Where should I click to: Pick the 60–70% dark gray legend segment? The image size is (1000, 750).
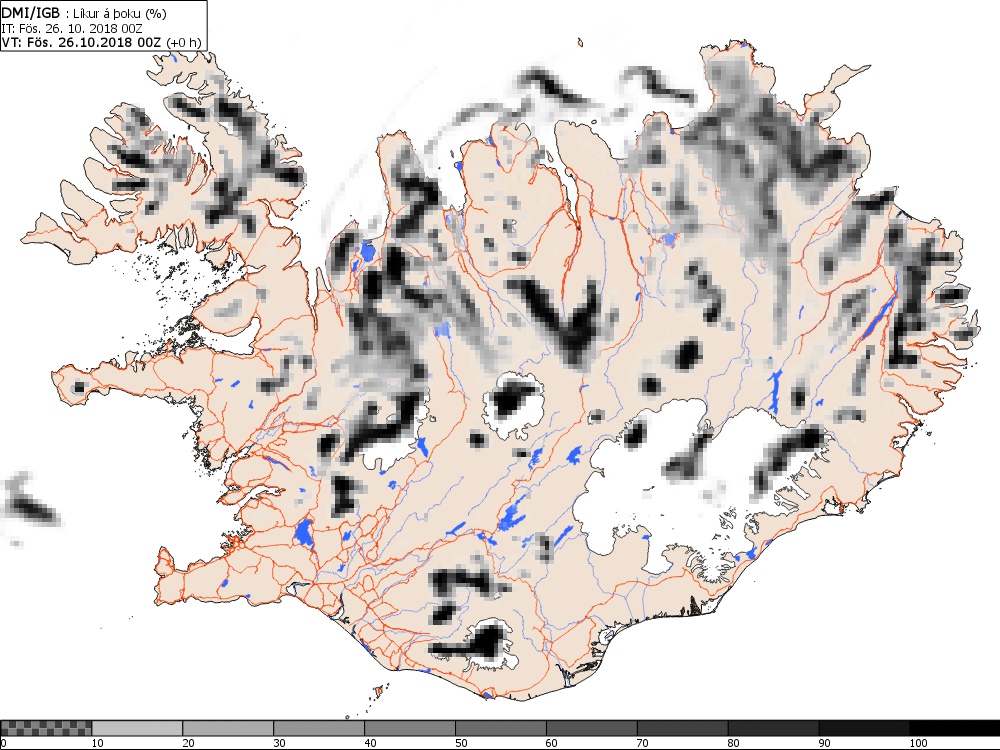pos(591,728)
